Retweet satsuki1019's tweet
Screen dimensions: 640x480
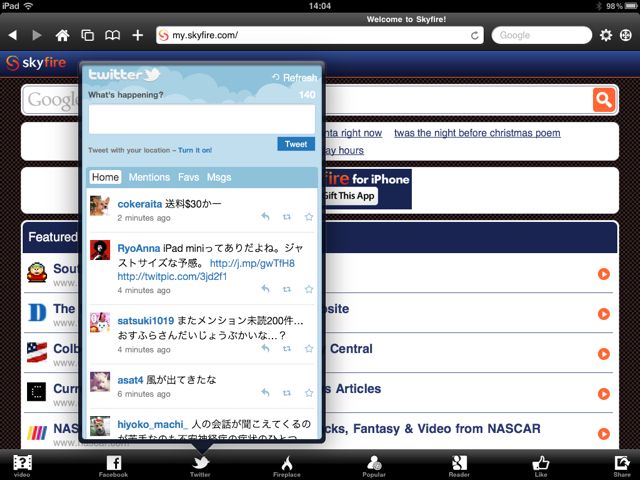[x=287, y=349]
